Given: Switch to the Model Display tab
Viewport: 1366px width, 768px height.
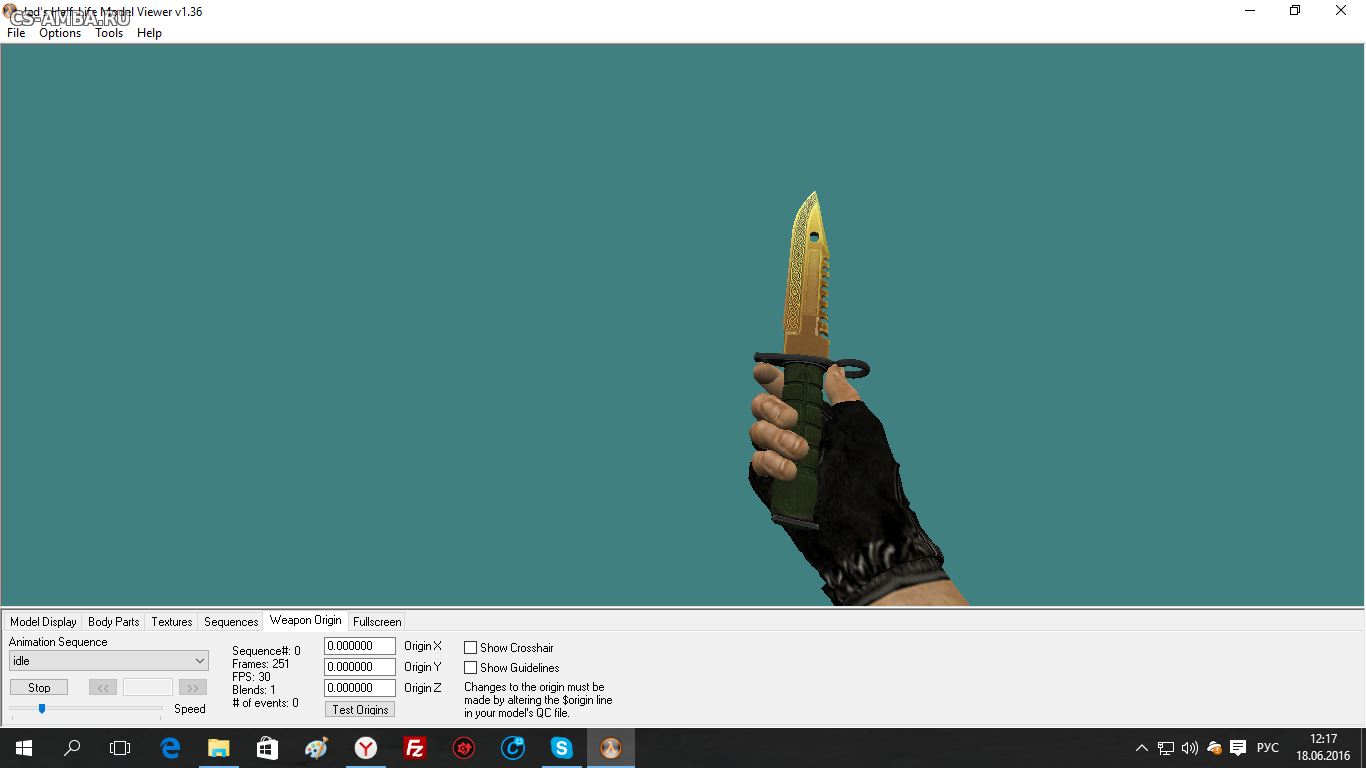Looking at the screenshot, I should pyautogui.click(x=43, y=622).
